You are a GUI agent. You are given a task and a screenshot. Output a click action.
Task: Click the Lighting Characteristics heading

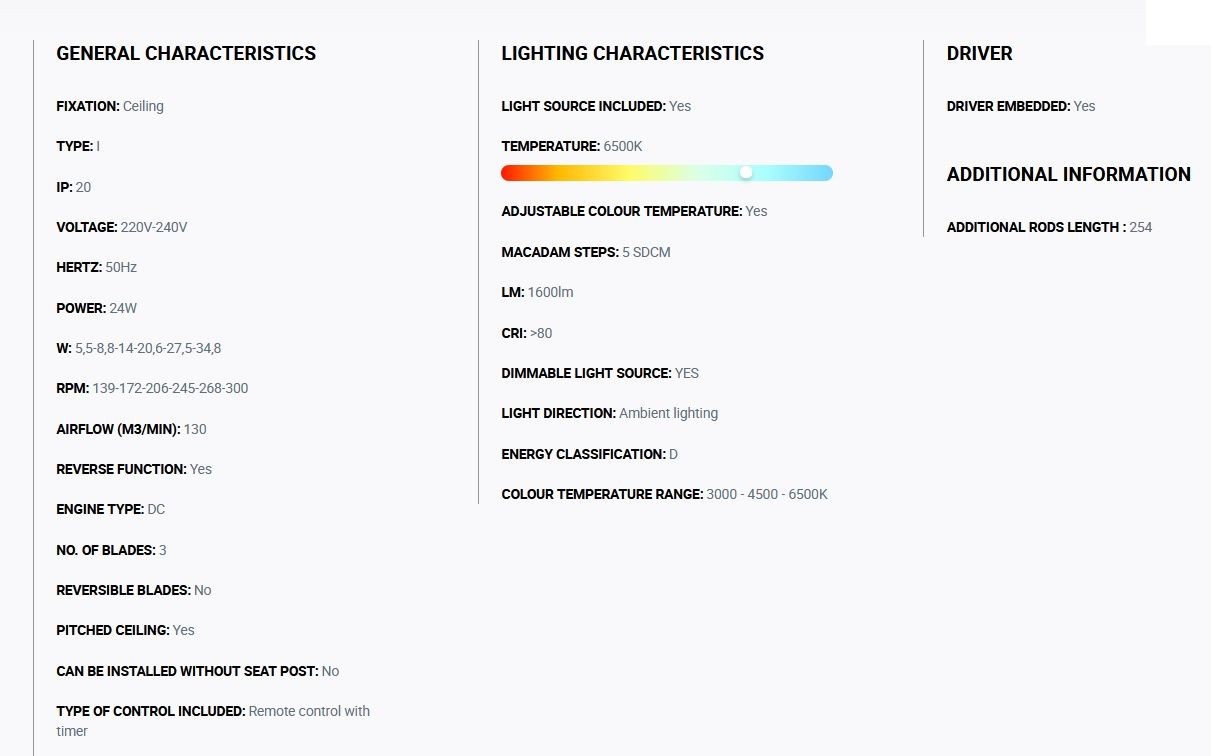coord(633,54)
